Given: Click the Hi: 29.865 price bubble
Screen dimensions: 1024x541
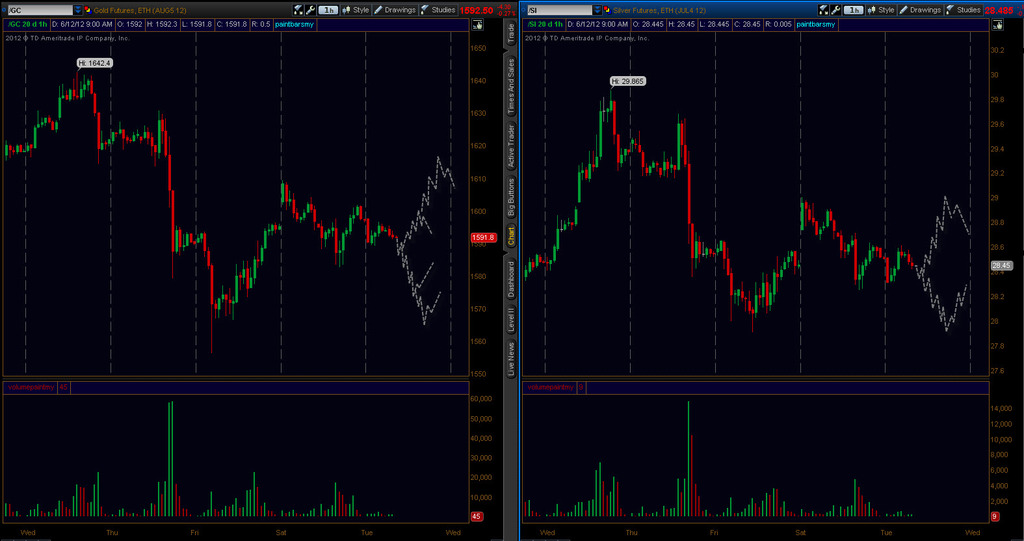Looking at the screenshot, I should [629, 81].
